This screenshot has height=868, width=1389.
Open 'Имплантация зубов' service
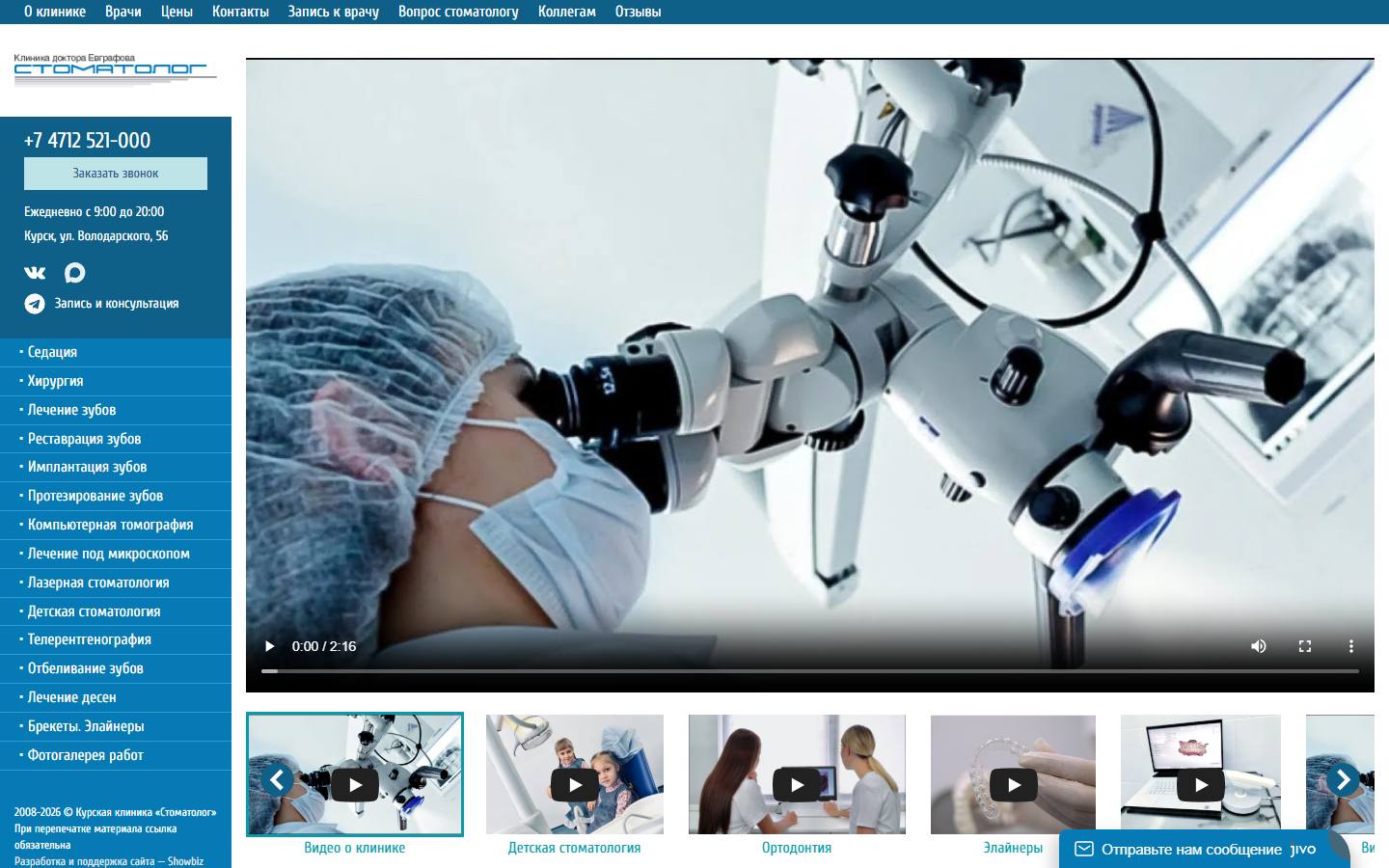coord(116,467)
